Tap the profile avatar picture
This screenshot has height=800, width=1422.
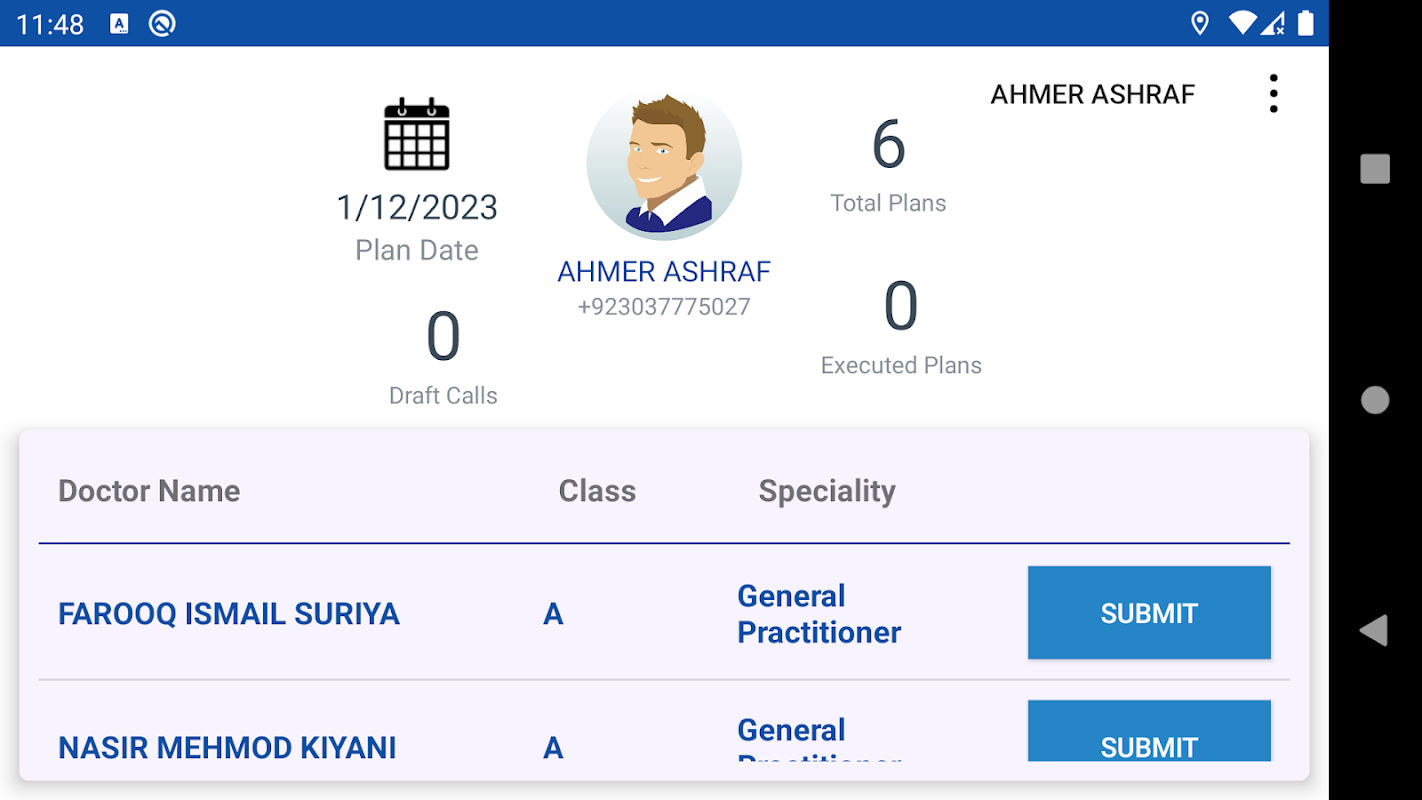pyautogui.click(x=664, y=164)
